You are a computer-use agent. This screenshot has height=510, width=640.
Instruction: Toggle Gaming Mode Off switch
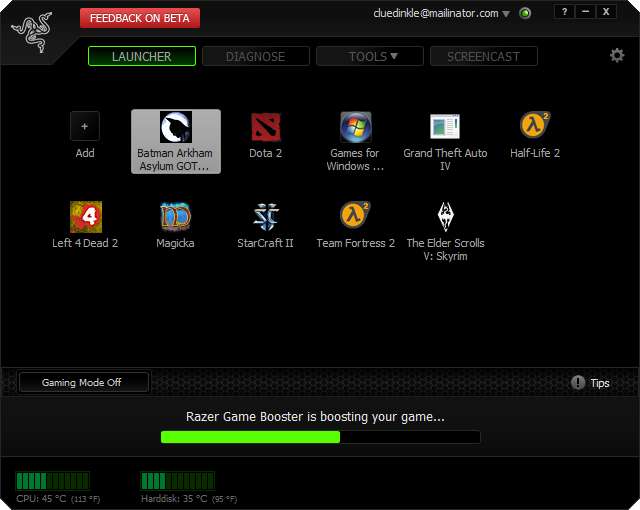tap(83, 382)
